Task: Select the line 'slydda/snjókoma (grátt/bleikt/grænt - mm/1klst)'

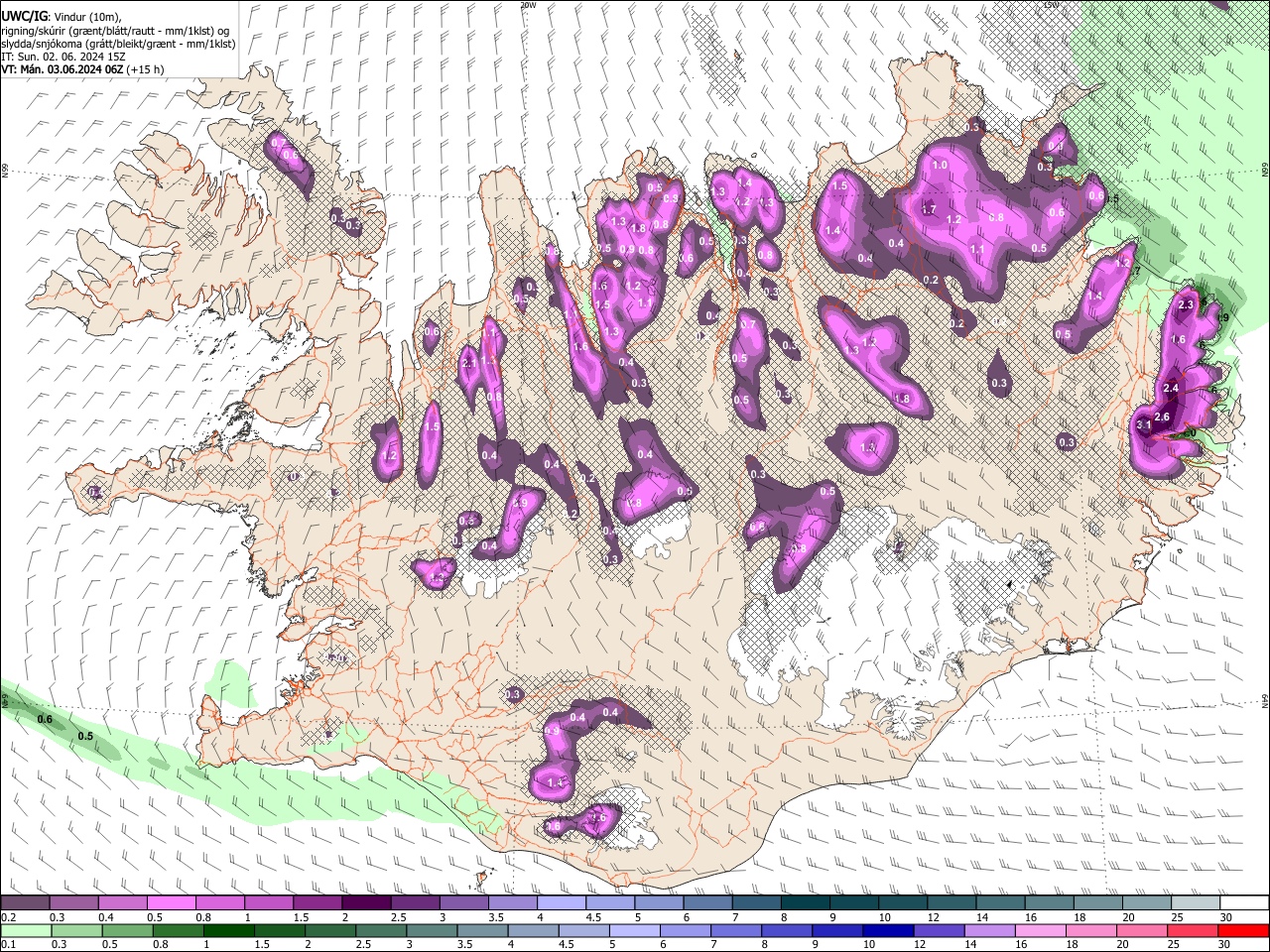Action: (x=118, y=44)
